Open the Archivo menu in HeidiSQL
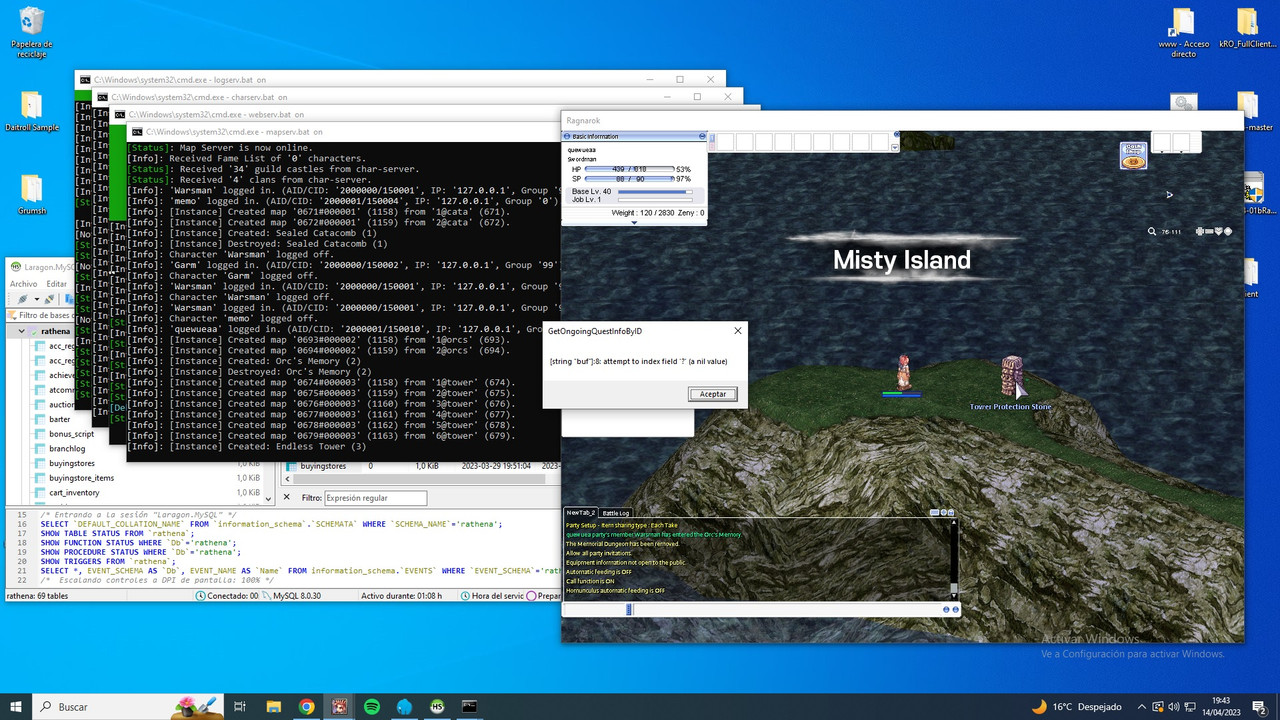Image resolution: width=1280 pixels, height=720 pixels. pos(23,284)
